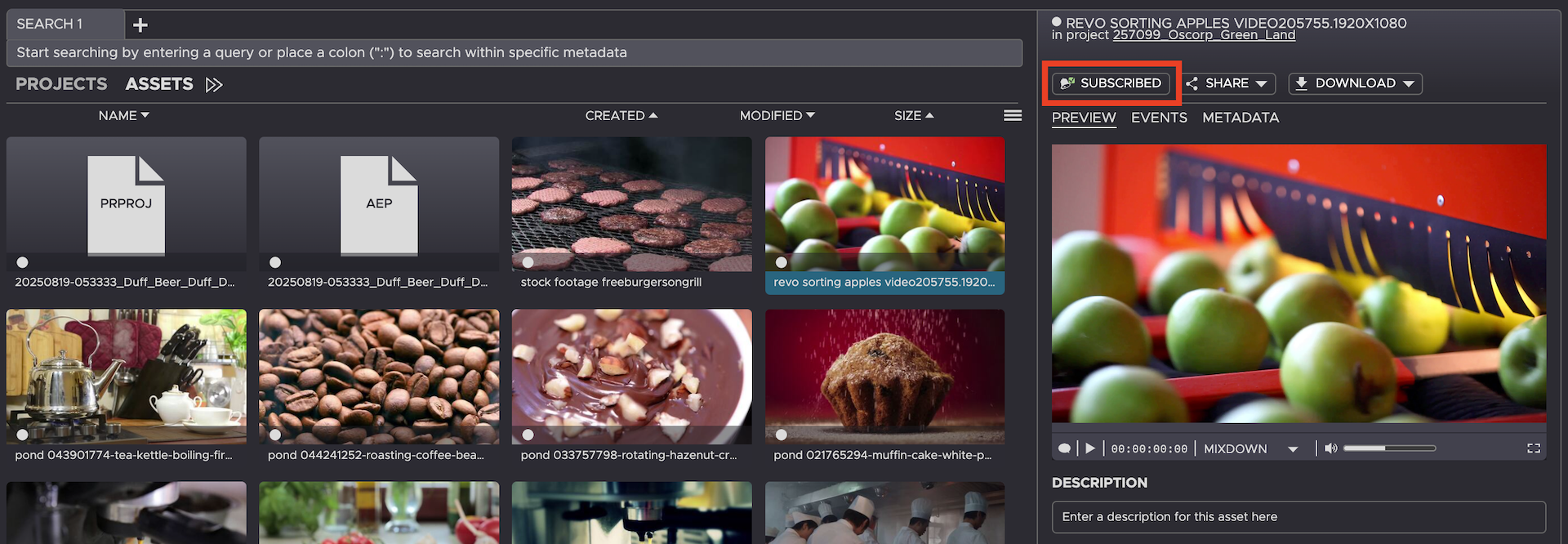
Task: Add a new search tab with plus icon
Action: tap(140, 25)
